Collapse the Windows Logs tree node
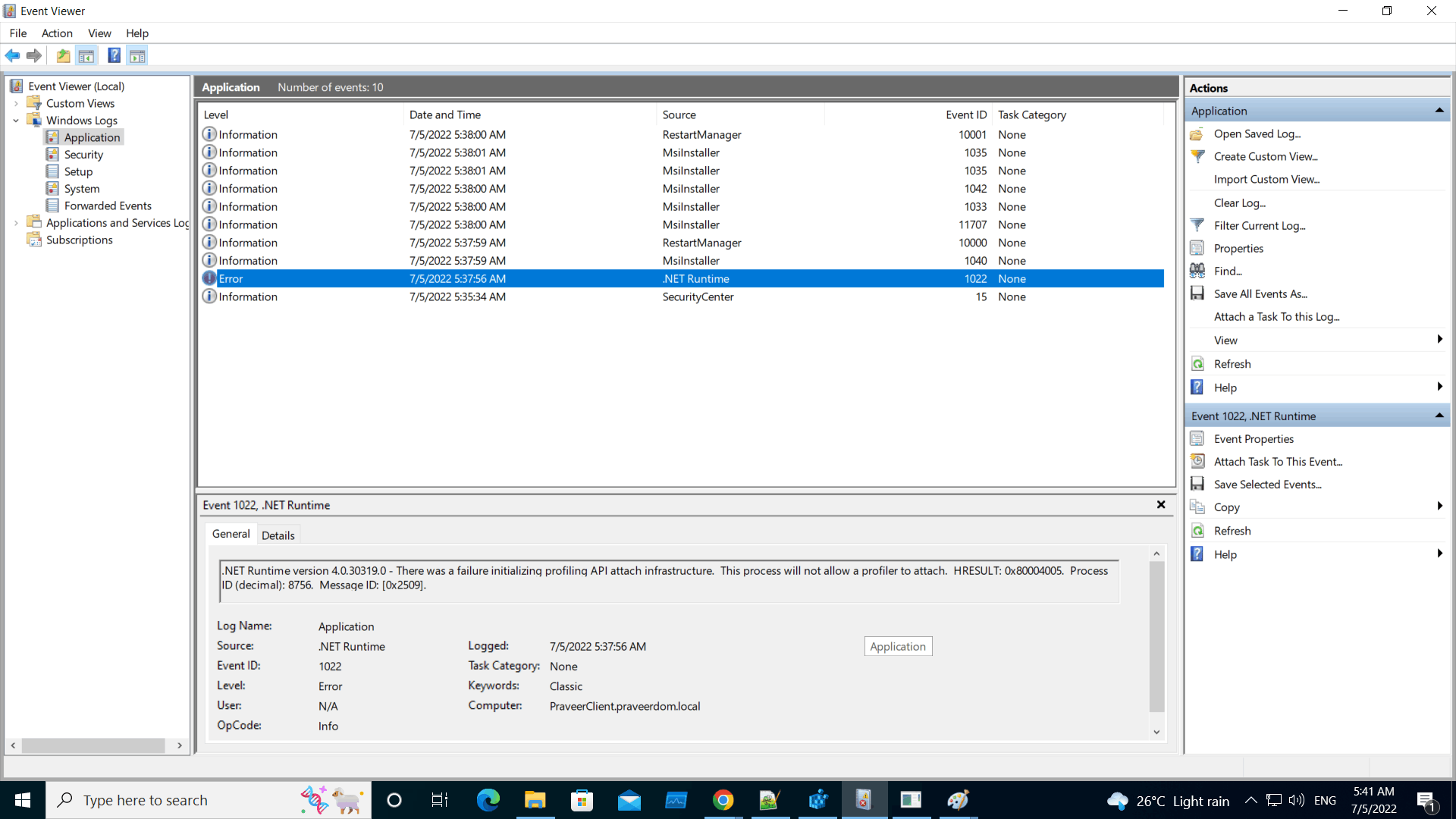 [x=16, y=121]
